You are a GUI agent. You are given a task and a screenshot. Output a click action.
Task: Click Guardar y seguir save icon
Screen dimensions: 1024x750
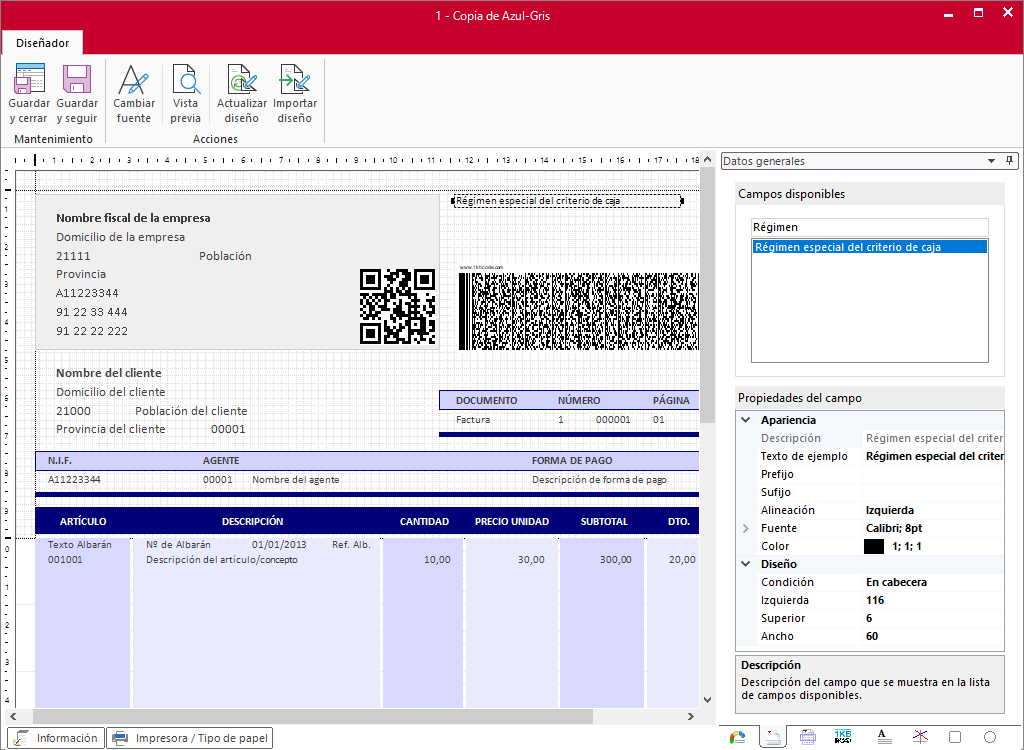pos(77,79)
